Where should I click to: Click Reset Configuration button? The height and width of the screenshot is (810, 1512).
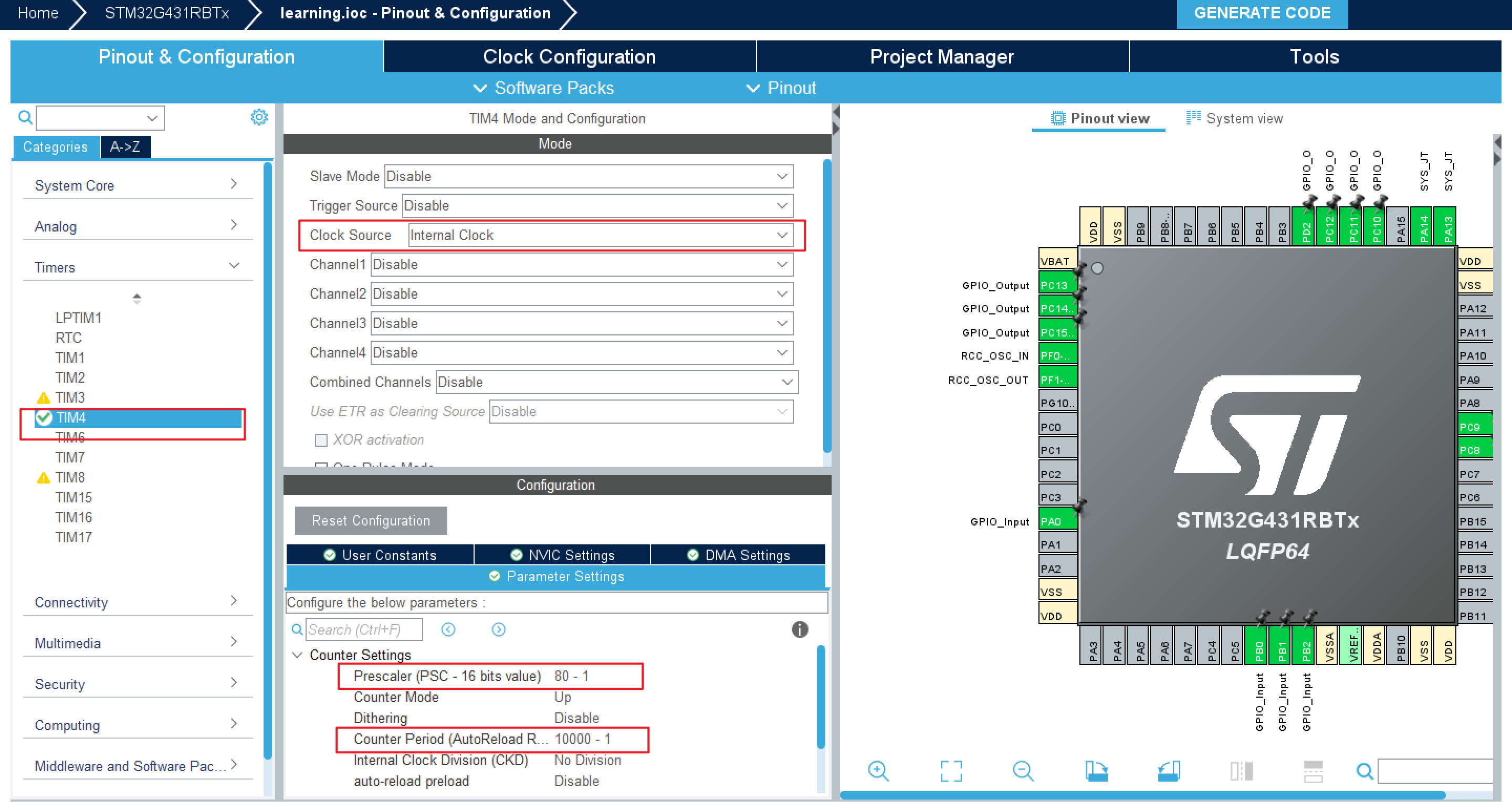370,521
